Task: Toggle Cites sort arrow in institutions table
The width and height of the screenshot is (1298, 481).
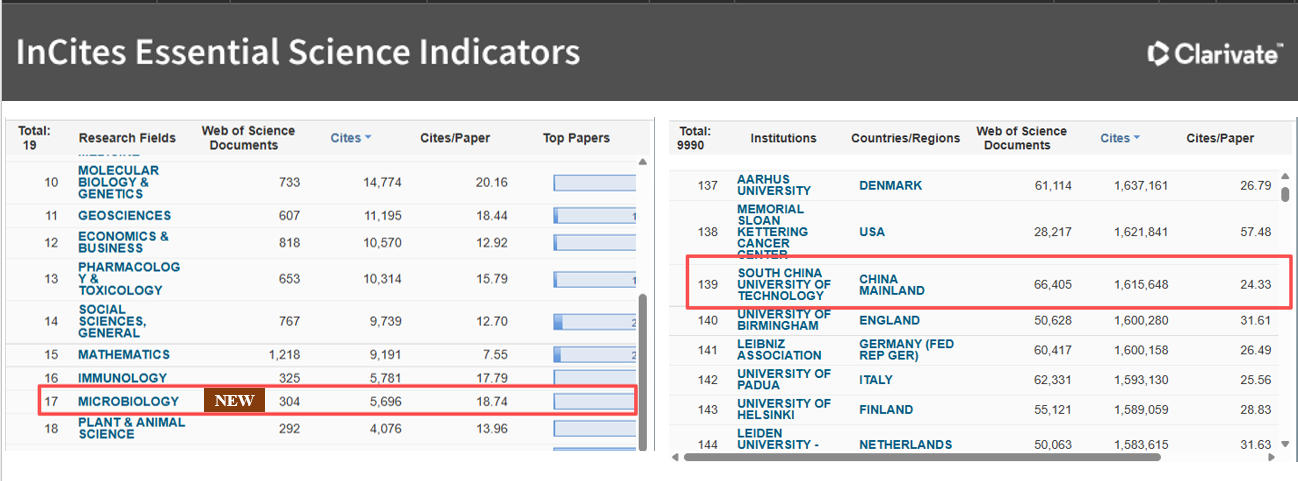Action: (x=1135, y=138)
